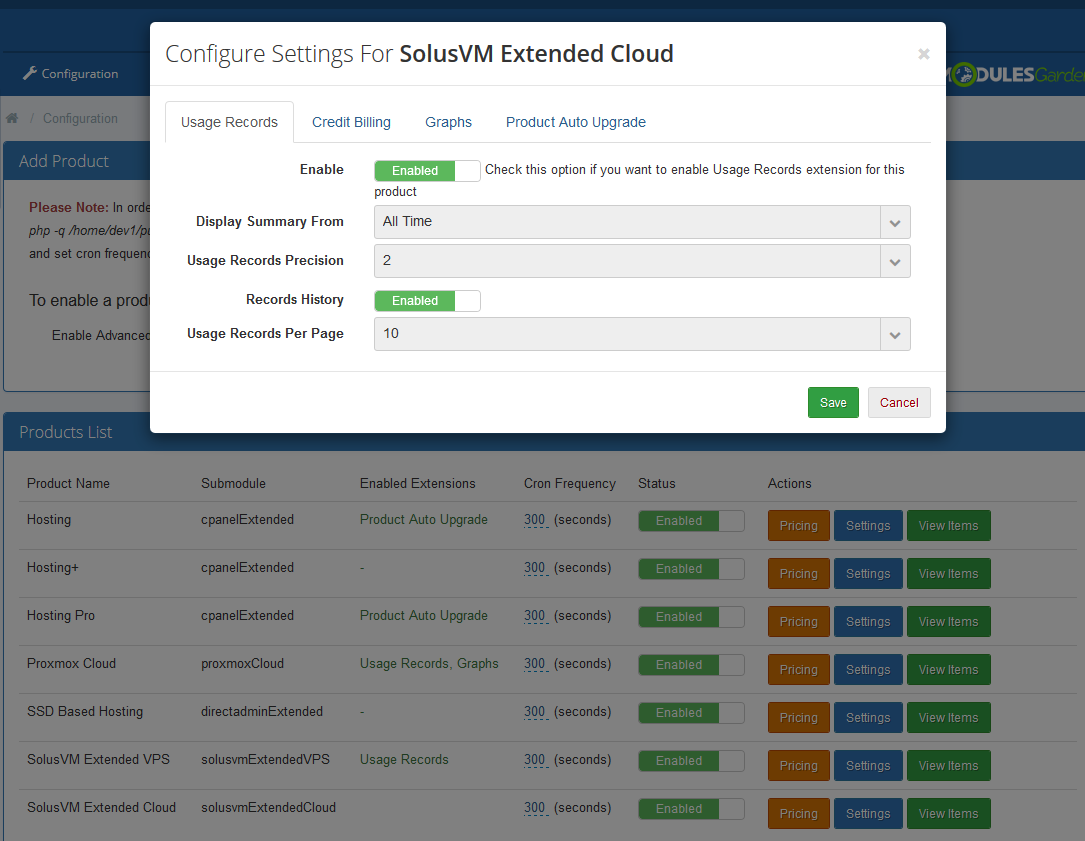
Task: Toggle the Records History switch
Action: point(427,300)
